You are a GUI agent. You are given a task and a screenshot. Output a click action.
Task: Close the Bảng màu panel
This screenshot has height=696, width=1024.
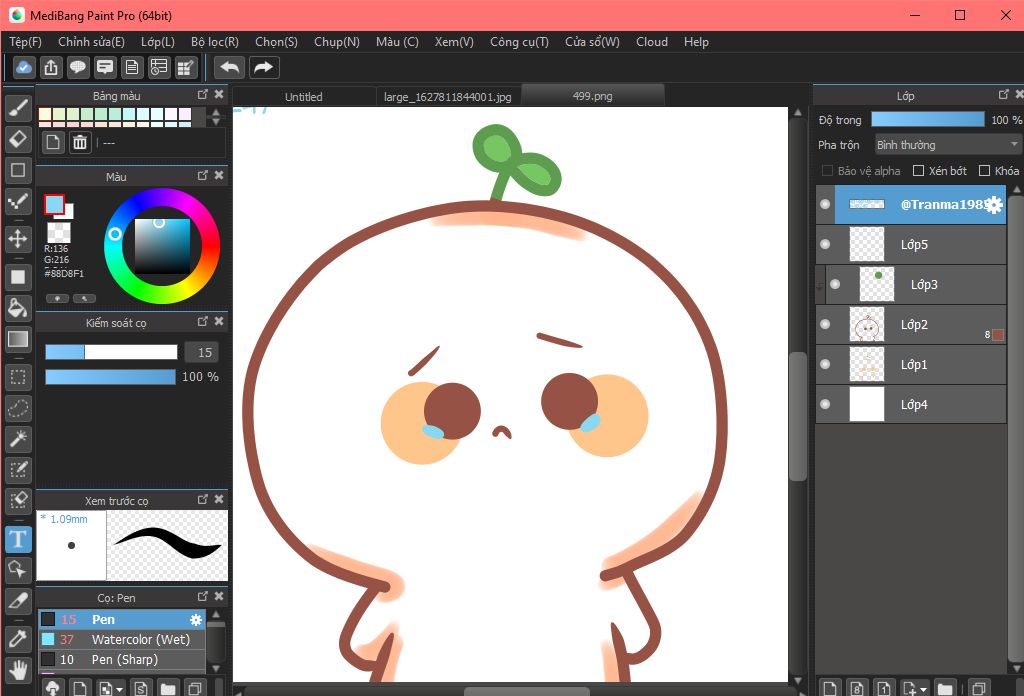[x=219, y=95]
